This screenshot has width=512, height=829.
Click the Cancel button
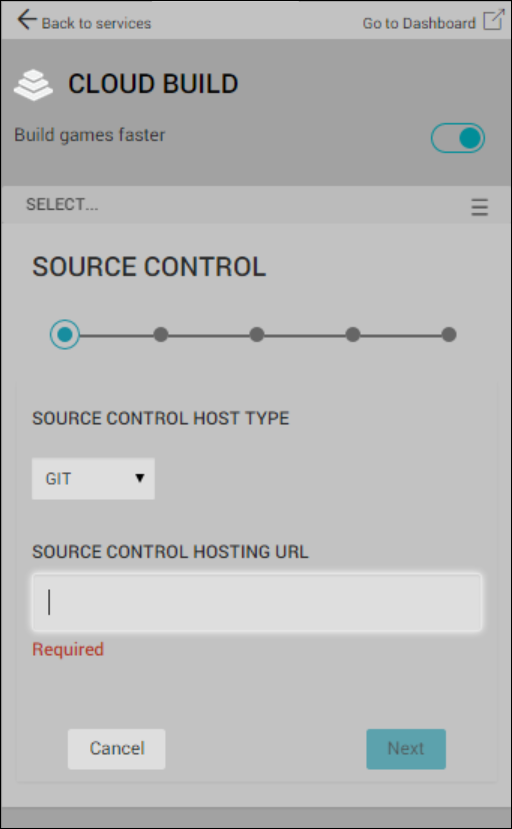click(x=116, y=749)
